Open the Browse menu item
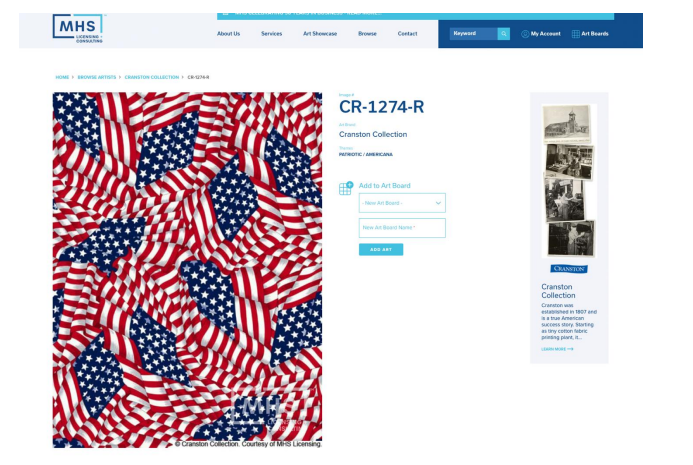The height and width of the screenshot is (465, 693). (367, 34)
